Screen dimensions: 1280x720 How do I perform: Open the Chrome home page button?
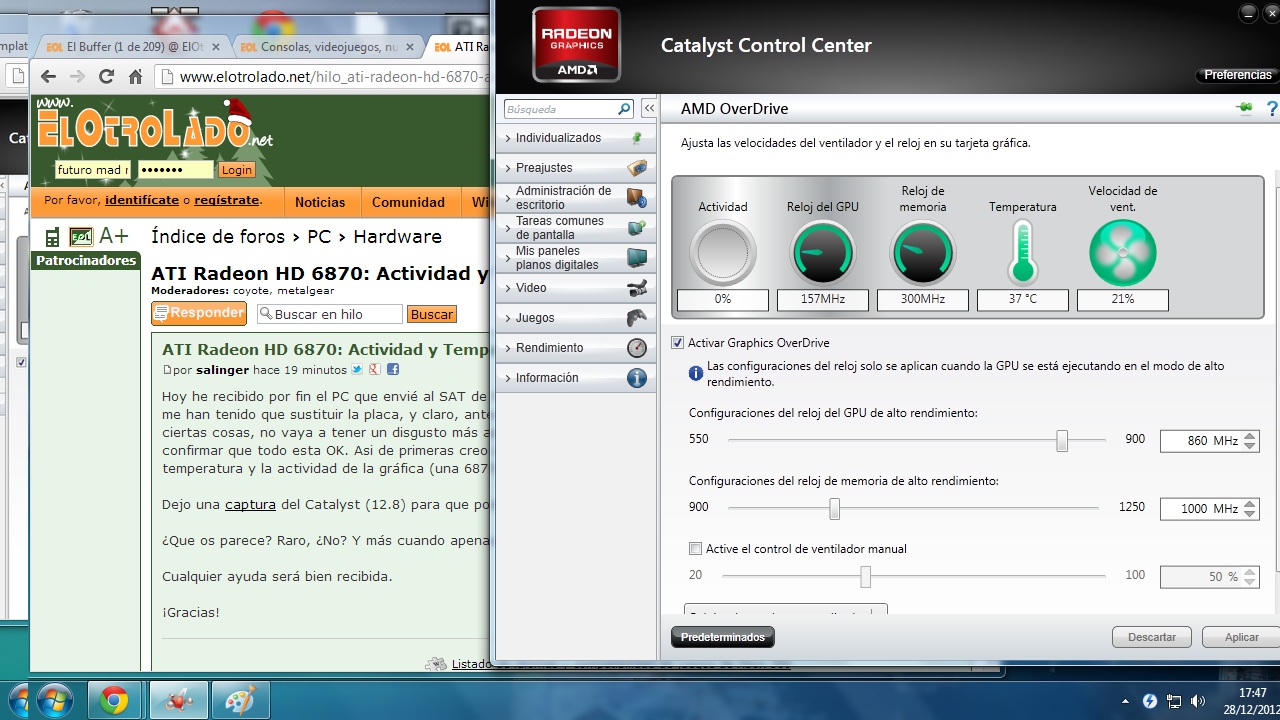pyautogui.click(x=136, y=77)
